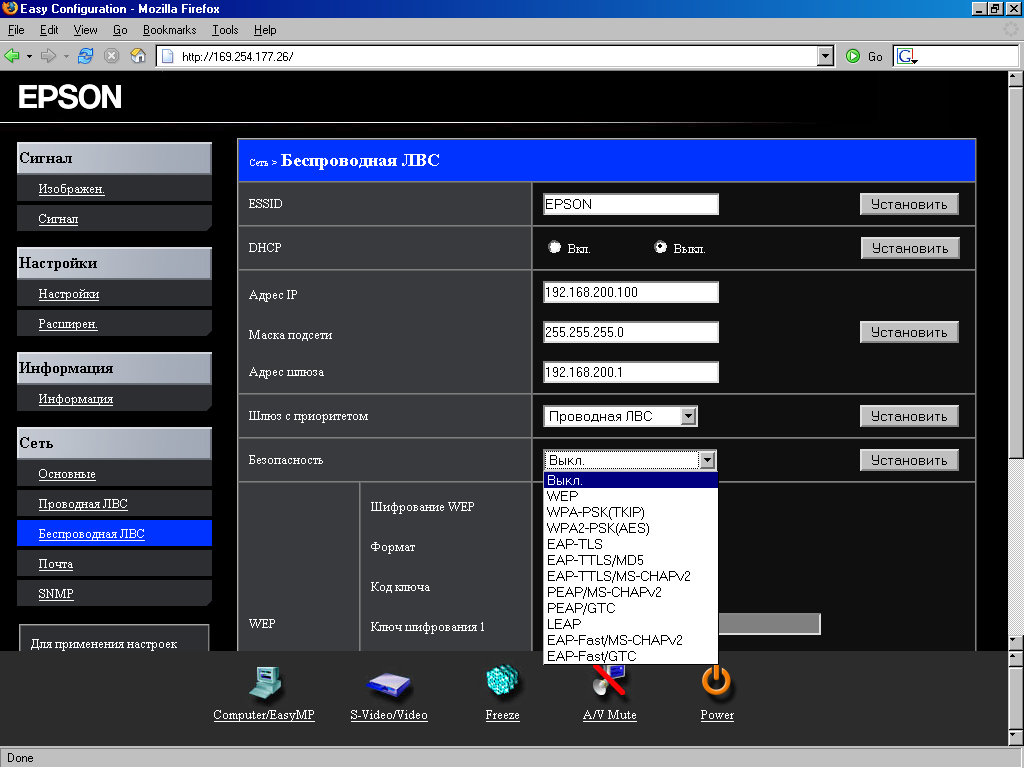Choose WEP in the security list
Viewport: 1024px width, 768px height.
[631, 496]
